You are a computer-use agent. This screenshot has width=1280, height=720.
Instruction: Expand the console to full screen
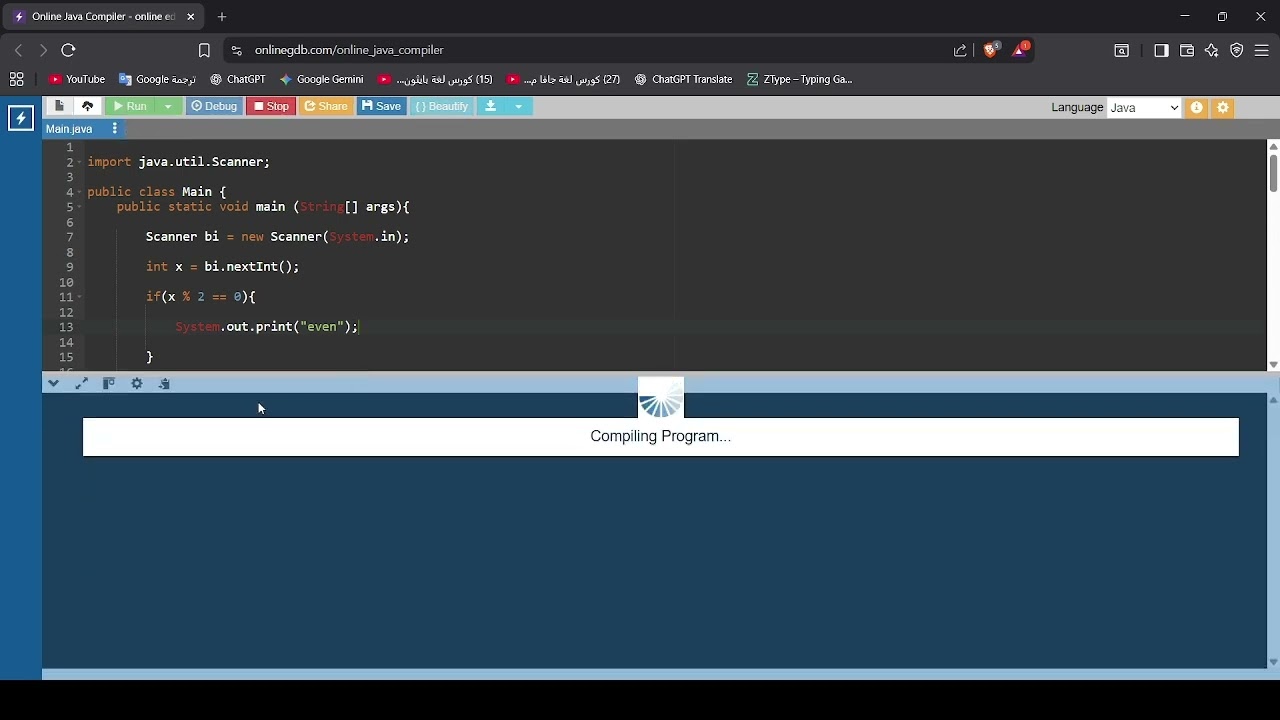pyautogui.click(x=82, y=384)
